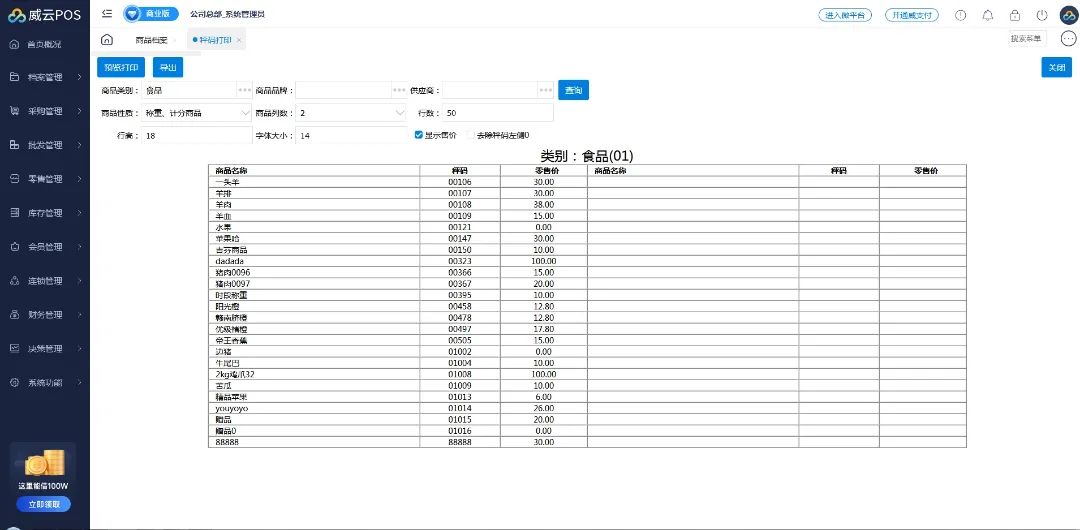Click the lock screen icon
Image resolution: width=1080 pixels, height=530 pixels.
[x=1015, y=15]
